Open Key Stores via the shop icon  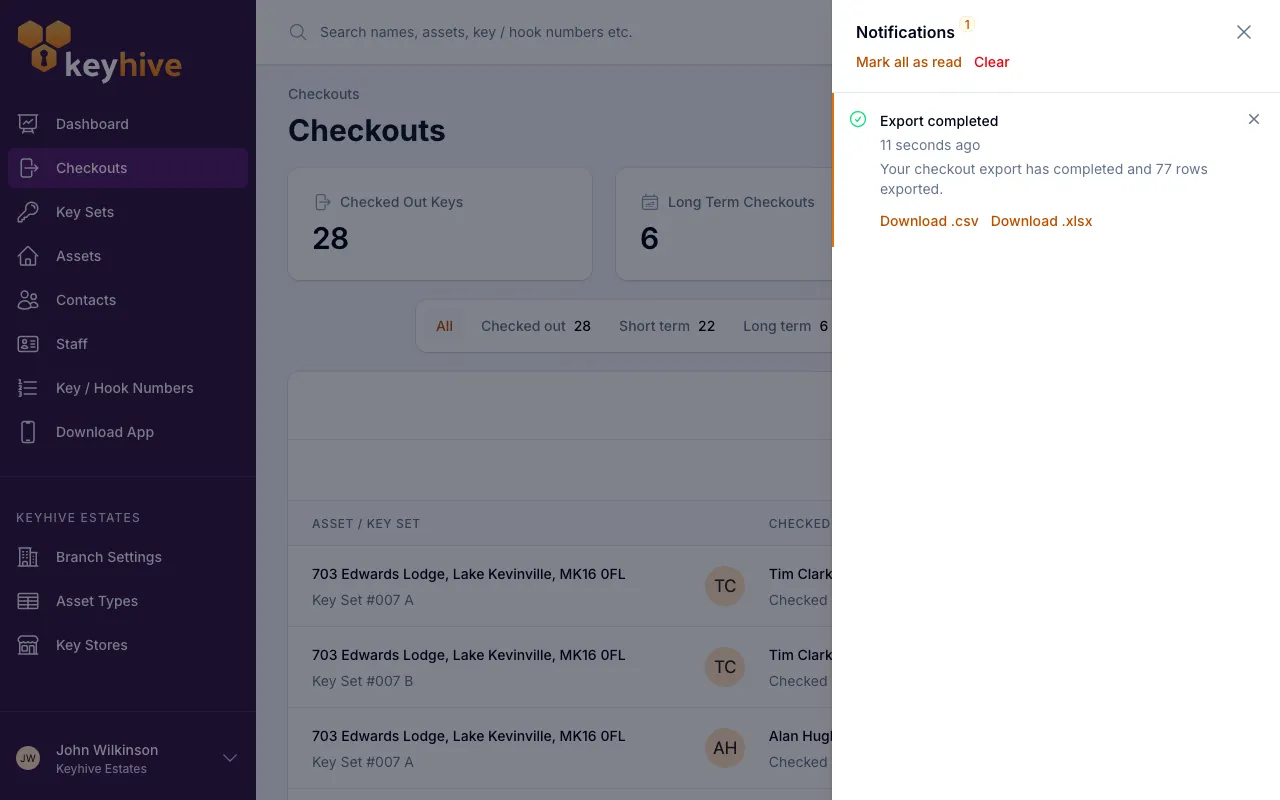28,645
